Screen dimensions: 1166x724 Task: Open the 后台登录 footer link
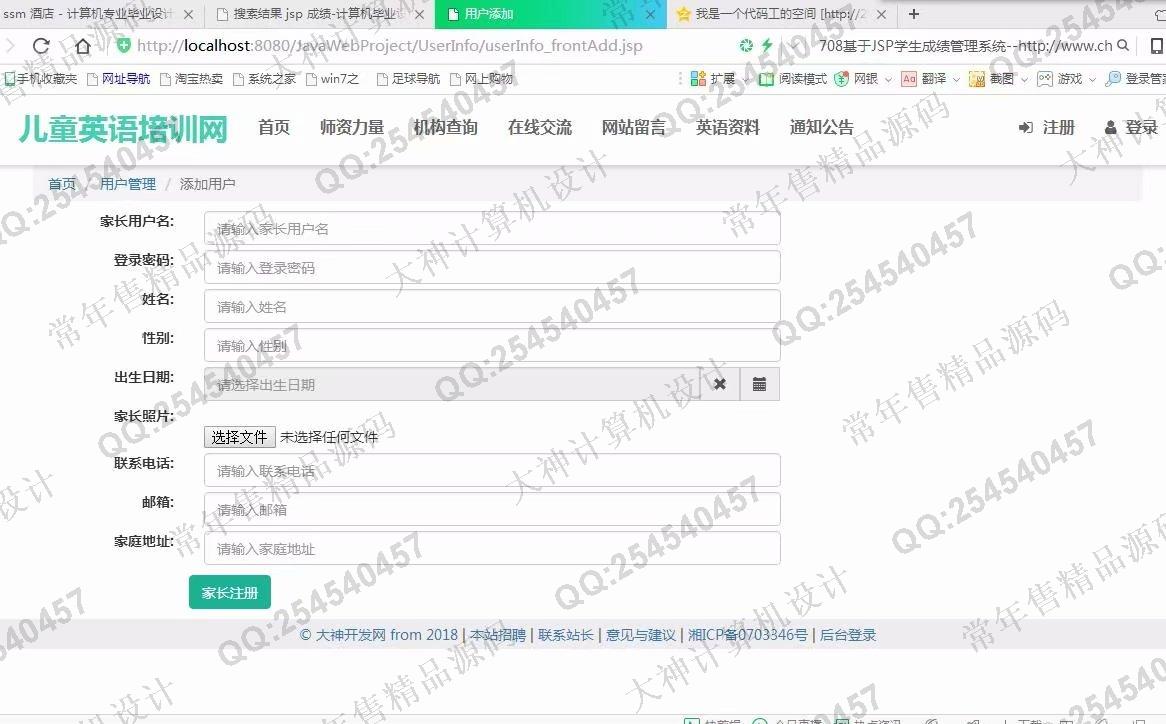click(x=848, y=635)
